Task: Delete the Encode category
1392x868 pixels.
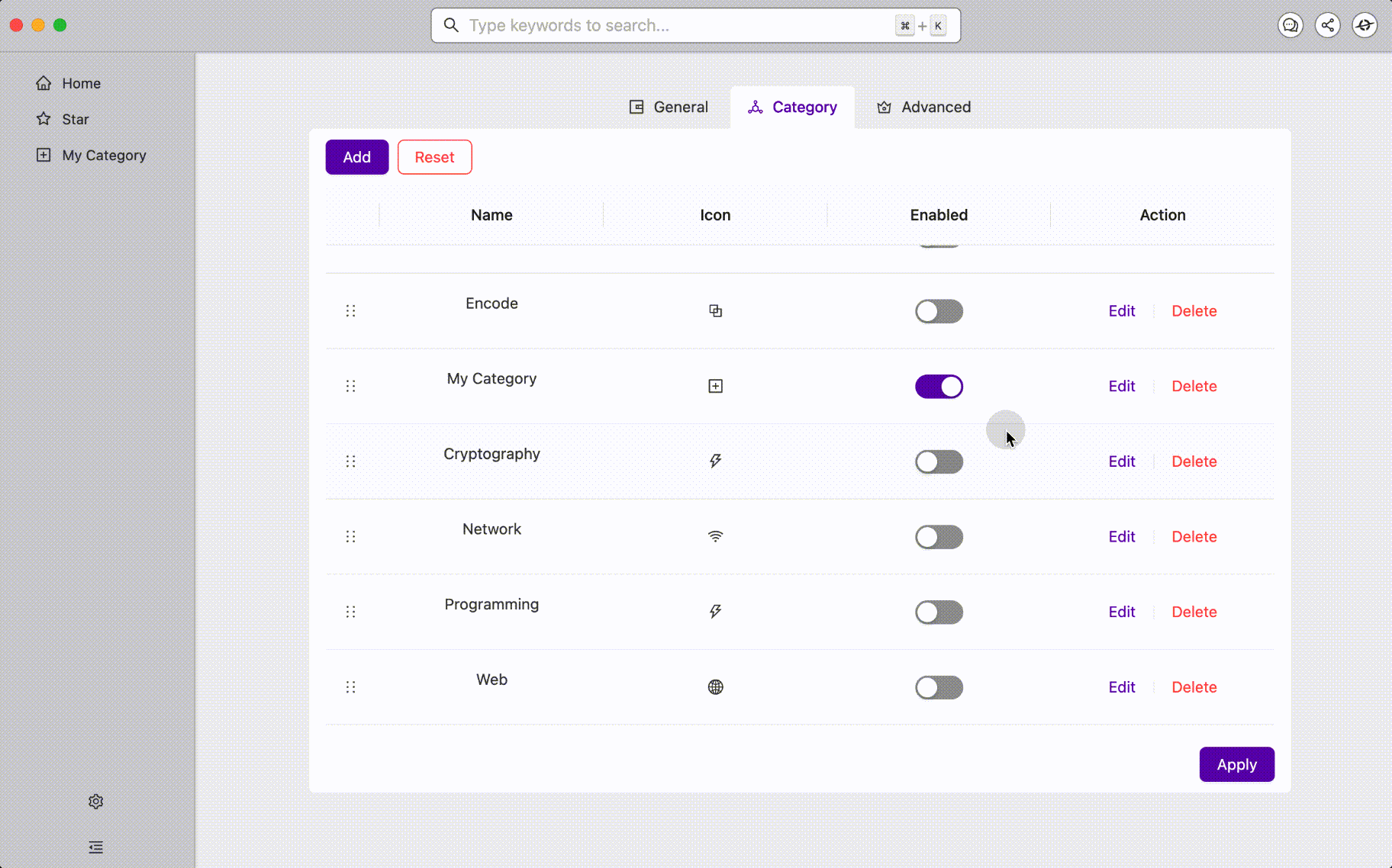Action: coord(1194,310)
